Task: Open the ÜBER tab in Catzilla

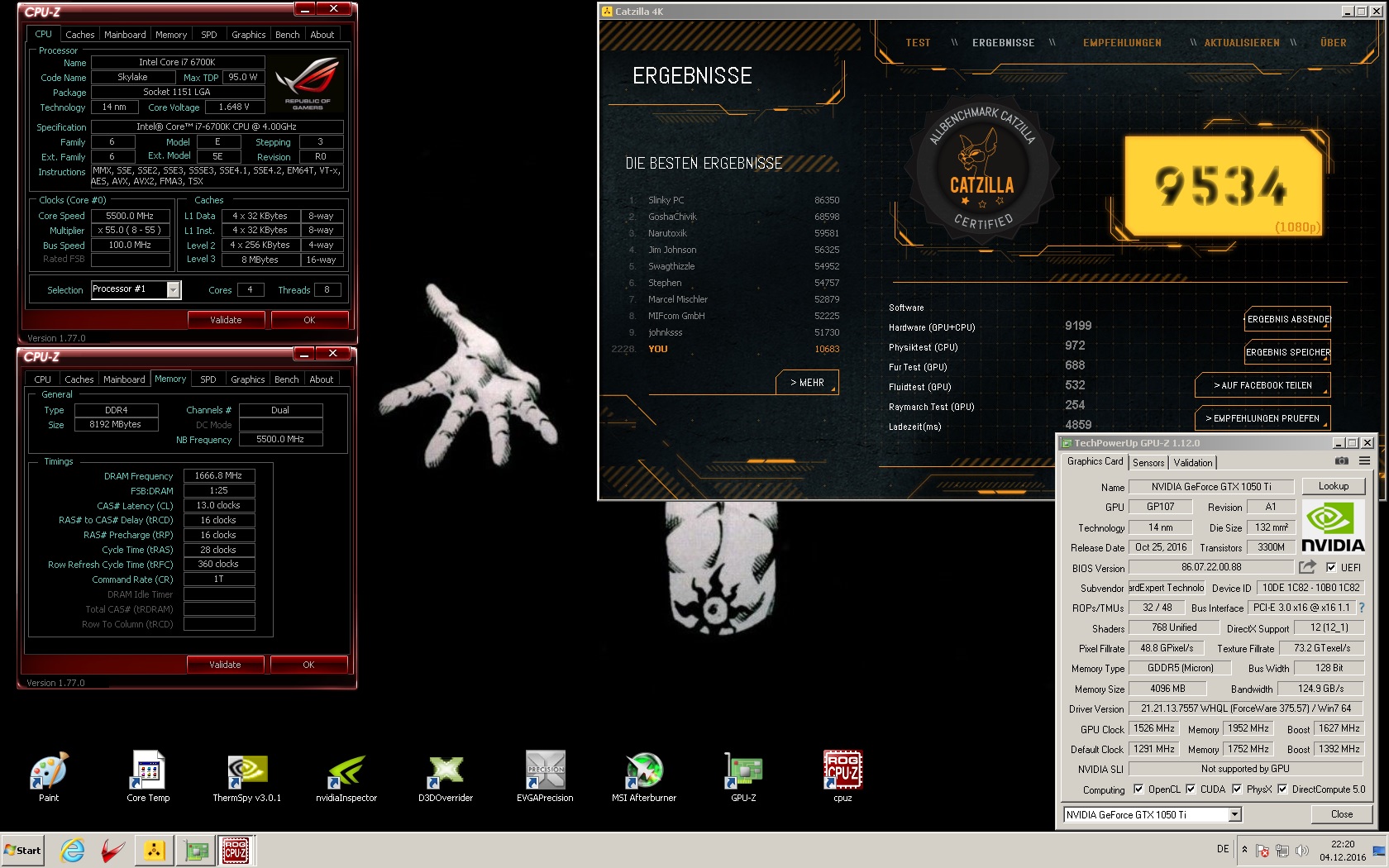Action: point(1334,43)
